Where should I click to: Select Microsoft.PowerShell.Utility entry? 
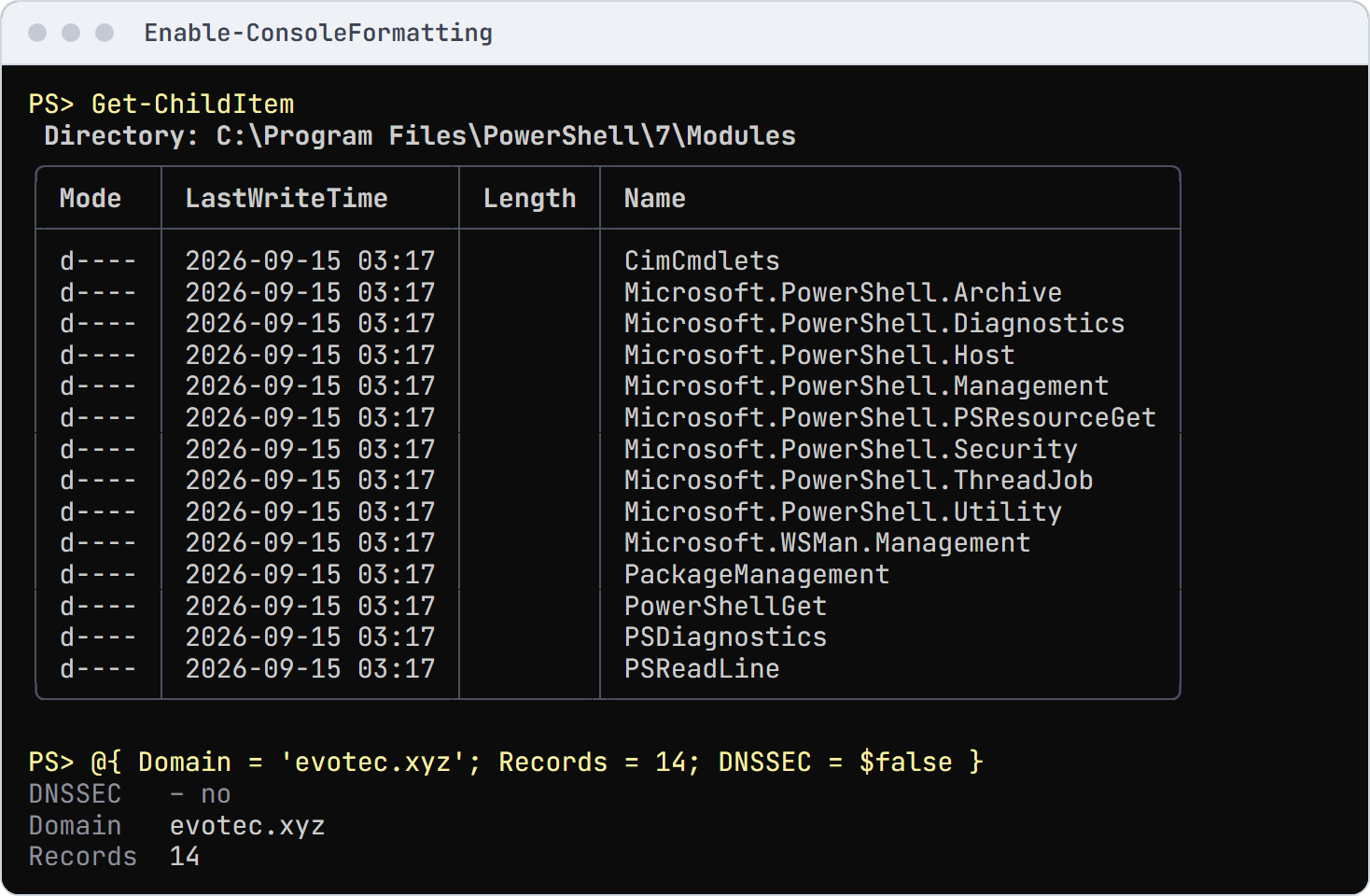[x=843, y=511]
